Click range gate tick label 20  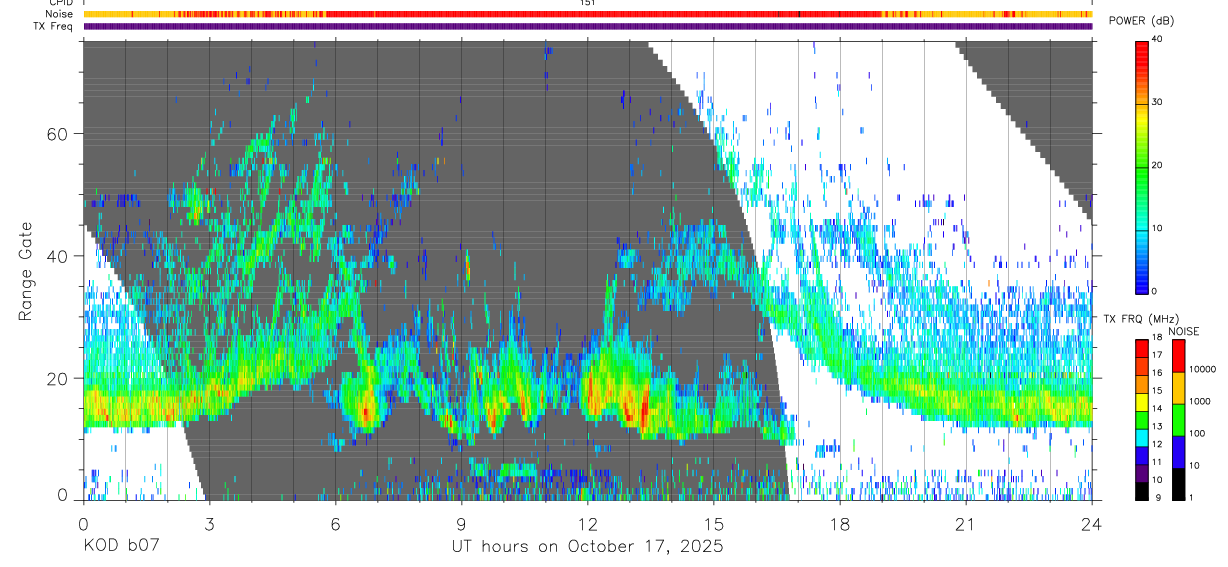tap(57, 378)
